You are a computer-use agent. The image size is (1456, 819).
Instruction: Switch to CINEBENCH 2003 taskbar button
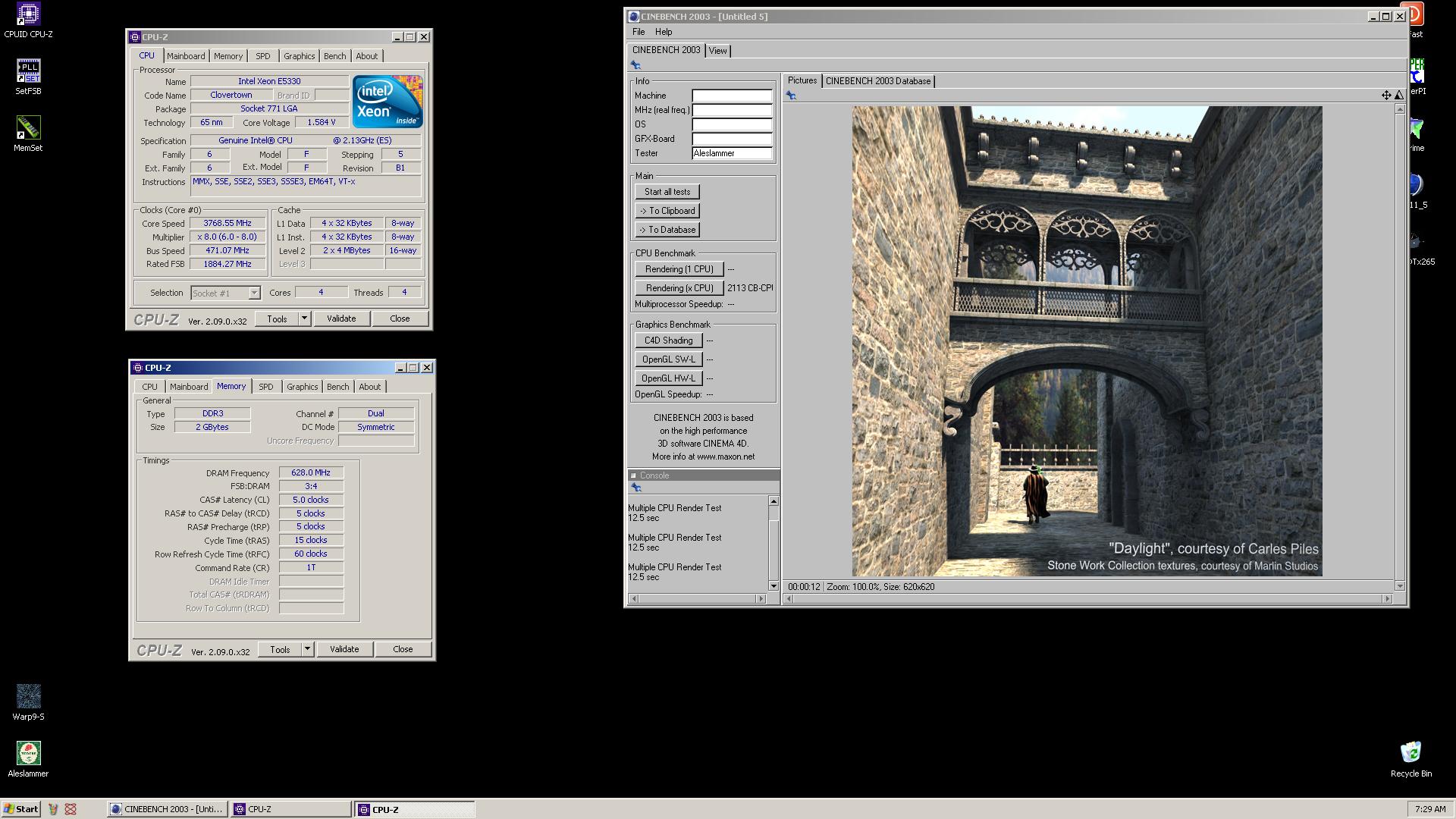click(167, 809)
